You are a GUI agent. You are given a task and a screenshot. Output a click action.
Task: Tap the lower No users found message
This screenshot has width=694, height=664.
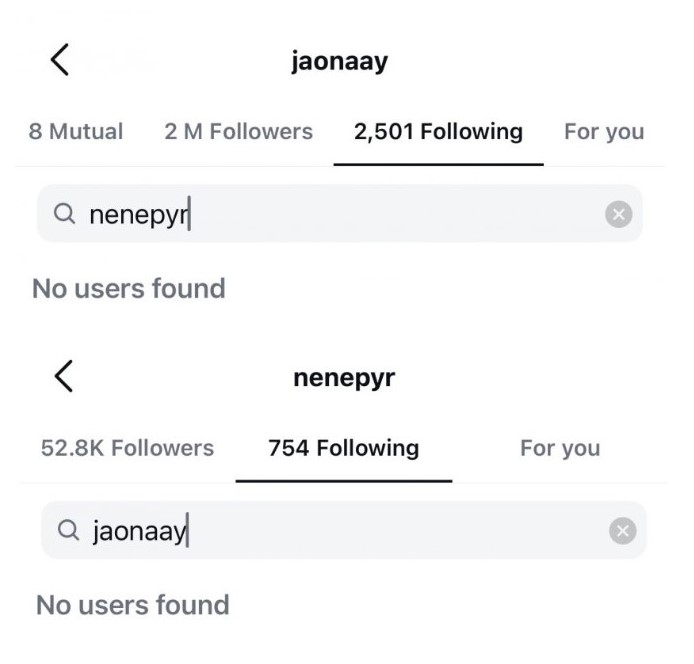[133, 605]
